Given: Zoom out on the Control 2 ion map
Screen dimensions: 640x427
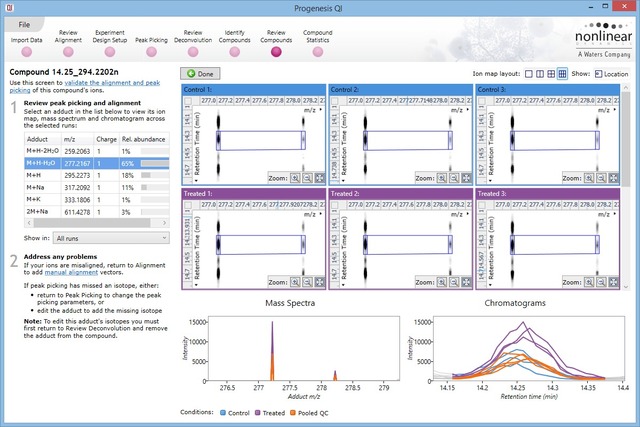Looking at the screenshot, I should click(452, 176).
